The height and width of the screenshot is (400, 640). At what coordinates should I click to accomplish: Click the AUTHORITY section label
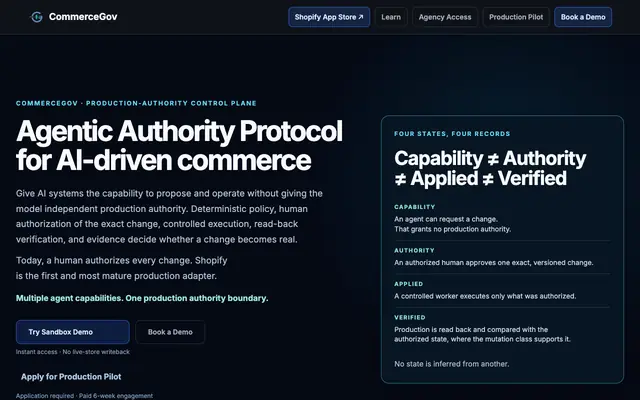click(x=414, y=251)
